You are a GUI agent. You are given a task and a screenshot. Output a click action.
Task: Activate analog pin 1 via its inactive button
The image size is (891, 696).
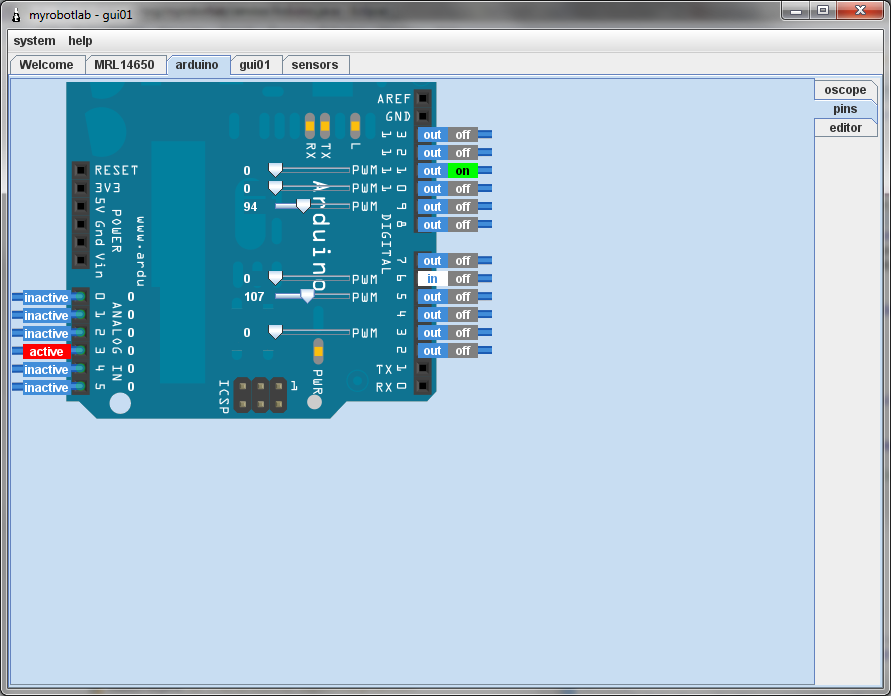47,315
